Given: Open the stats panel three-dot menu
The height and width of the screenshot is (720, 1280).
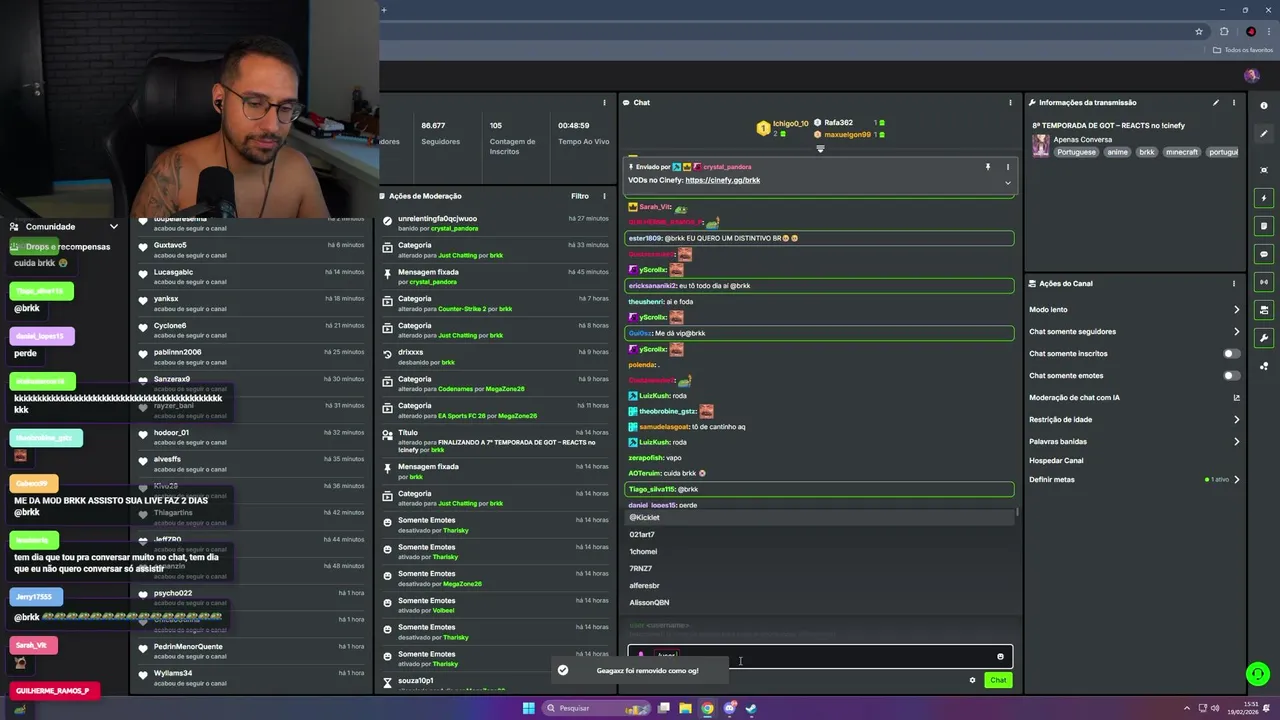Looking at the screenshot, I should point(604,102).
